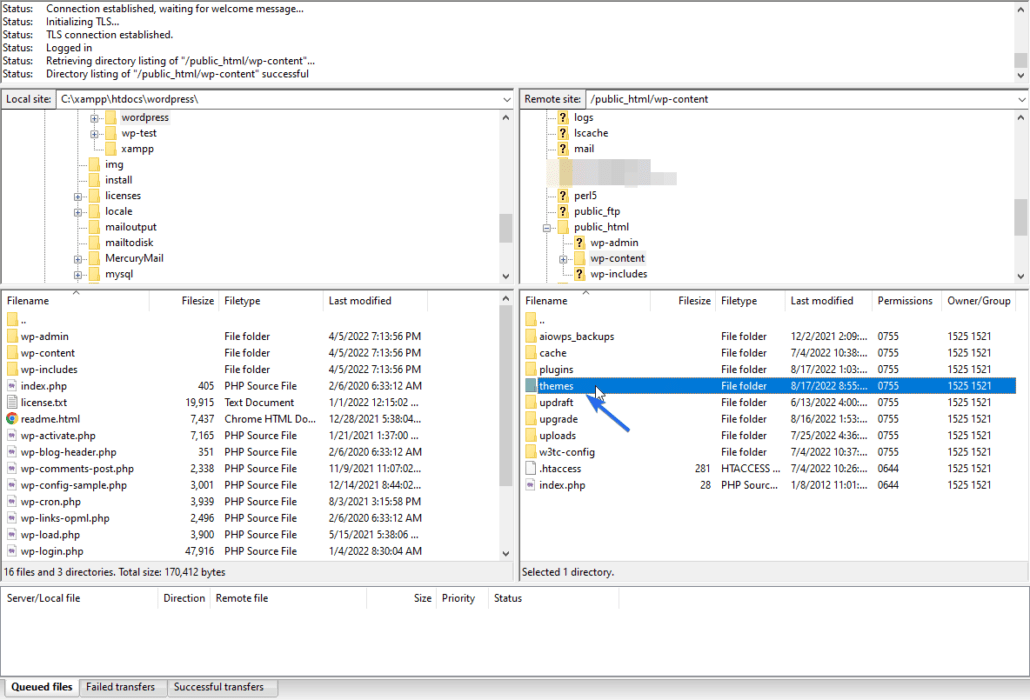Viewport: 1030px width, 700px height.
Task: Expand the licenses folder node
Action: point(78,196)
